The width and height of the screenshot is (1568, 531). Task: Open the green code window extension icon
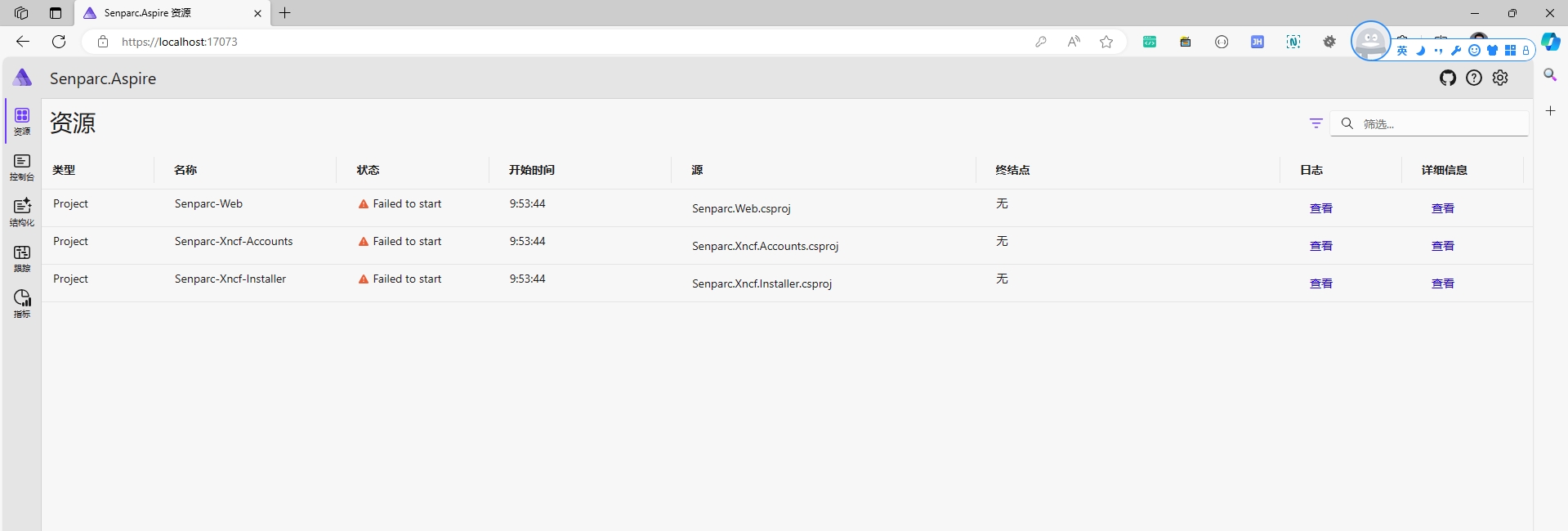[1150, 42]
